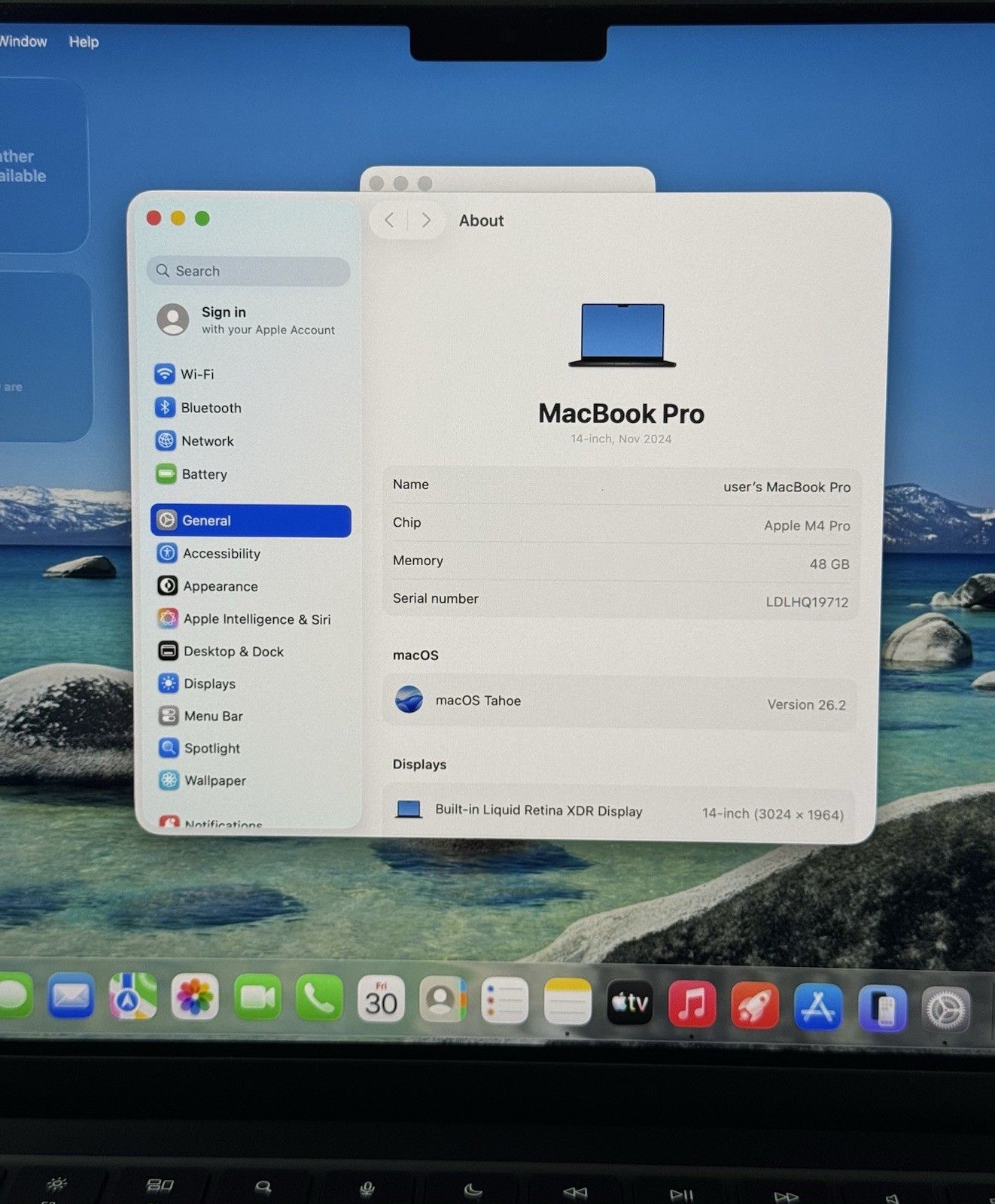995x1204 pixels.
Task: Click the serial number "LDLHQ19712"
Action: pos(807,602)
